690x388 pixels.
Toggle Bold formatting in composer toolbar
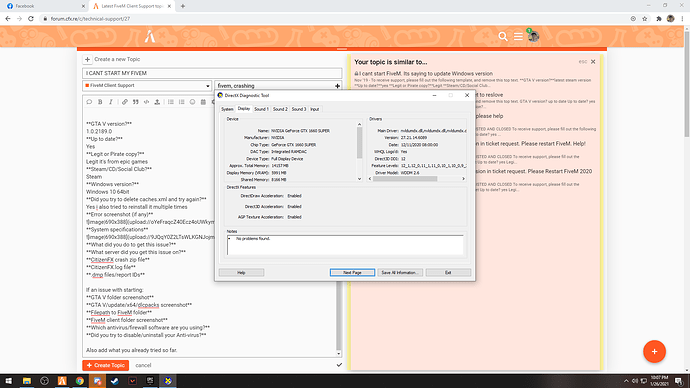100,102
